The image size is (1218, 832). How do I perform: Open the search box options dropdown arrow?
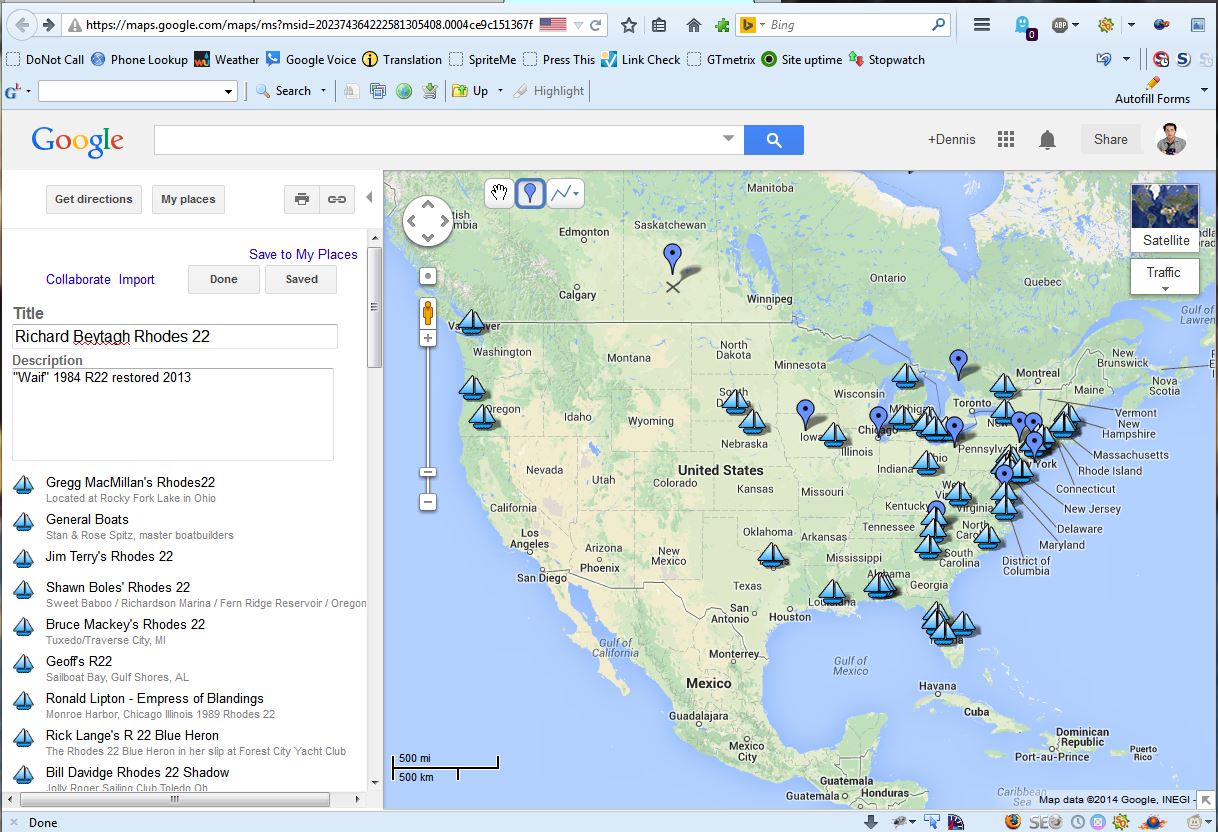click(729, 139)
